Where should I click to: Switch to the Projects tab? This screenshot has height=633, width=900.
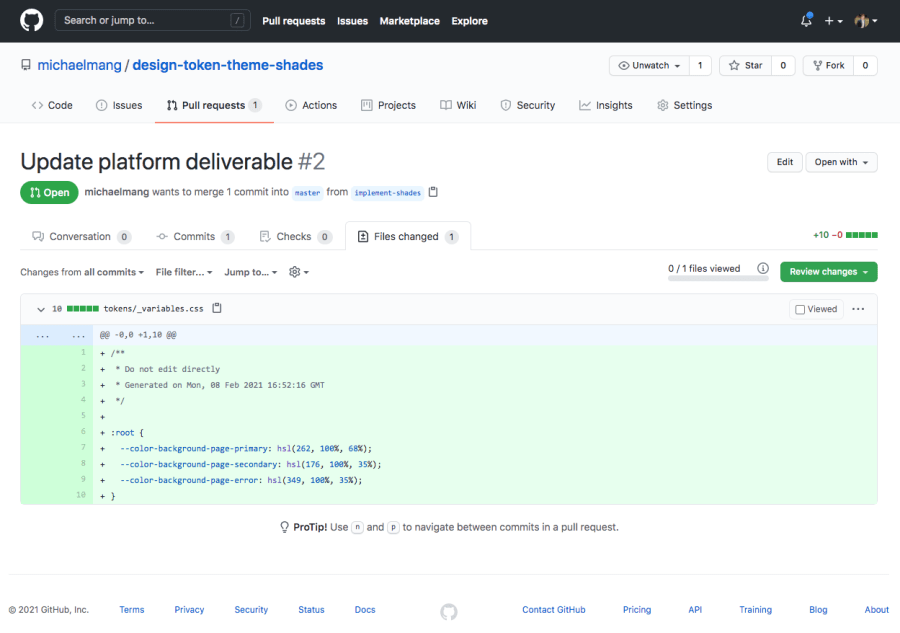click(388, 105)
